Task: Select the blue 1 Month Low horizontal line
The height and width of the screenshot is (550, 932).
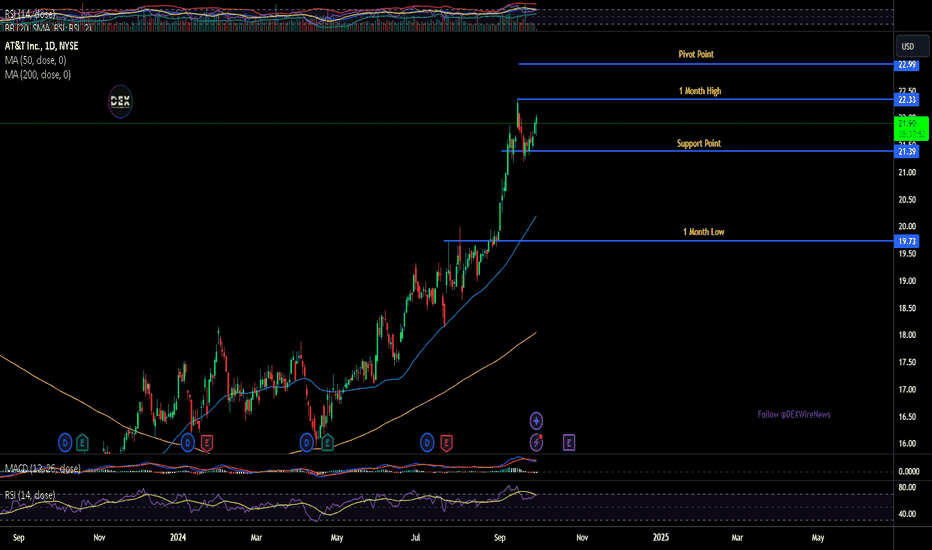Action: (669, 241)
